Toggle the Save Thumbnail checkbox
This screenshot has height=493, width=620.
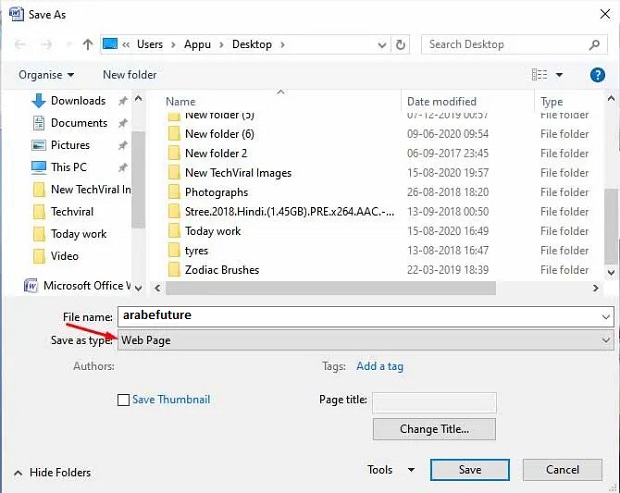tap(123, 400)
